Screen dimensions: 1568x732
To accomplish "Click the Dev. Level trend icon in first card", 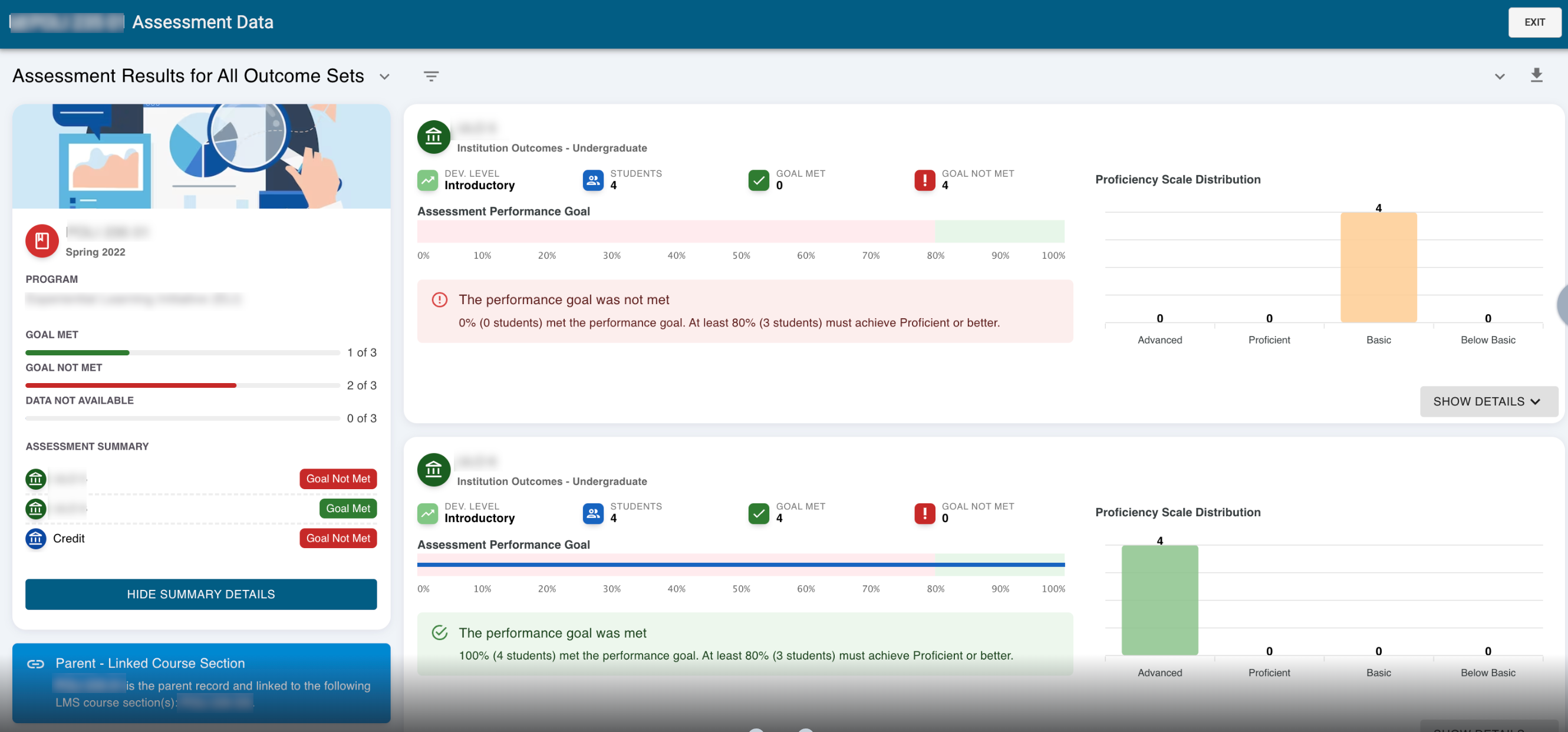I will tap(427, 180).
